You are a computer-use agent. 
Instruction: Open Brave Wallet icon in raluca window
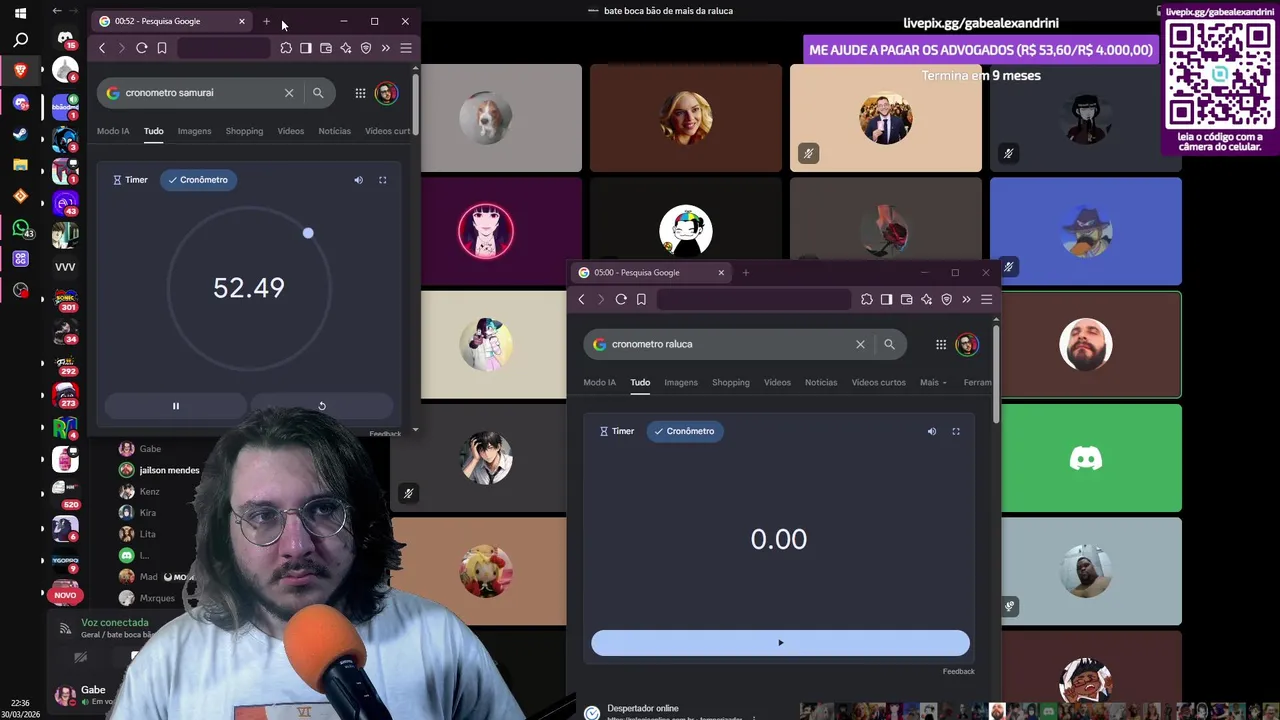click(906, 299)
